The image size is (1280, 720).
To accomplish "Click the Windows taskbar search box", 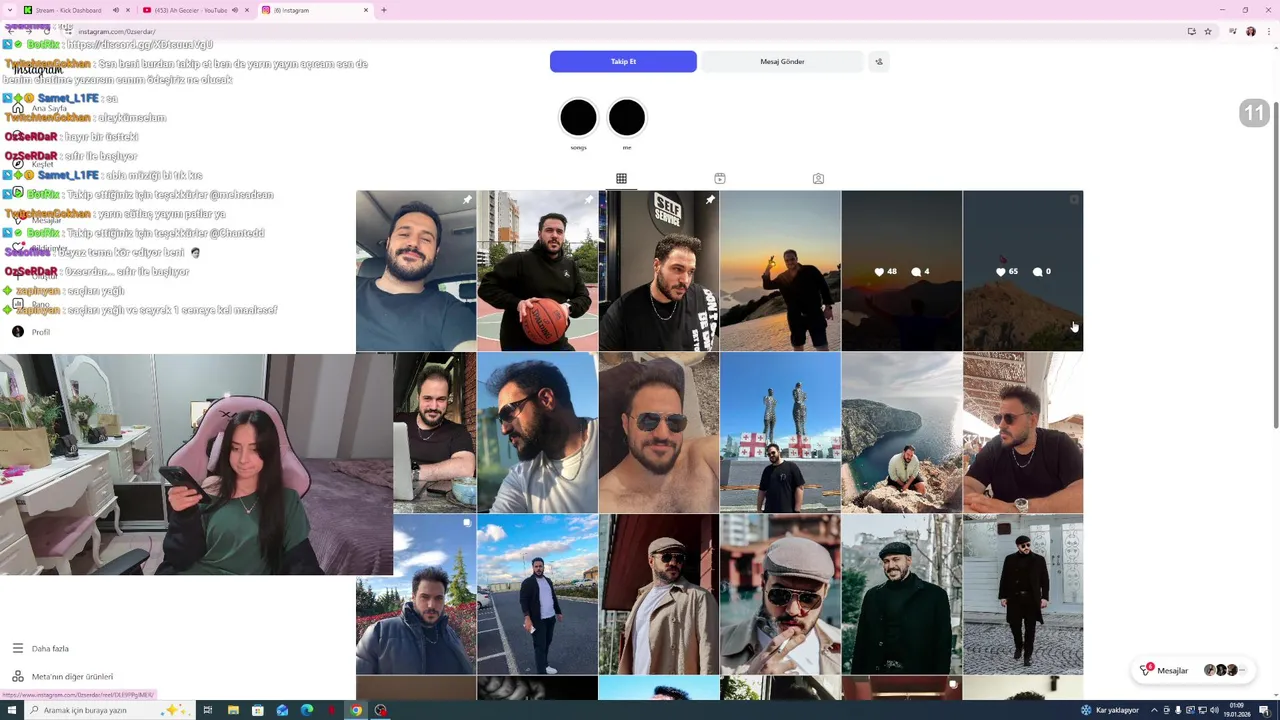I will [x=108, y=710].
